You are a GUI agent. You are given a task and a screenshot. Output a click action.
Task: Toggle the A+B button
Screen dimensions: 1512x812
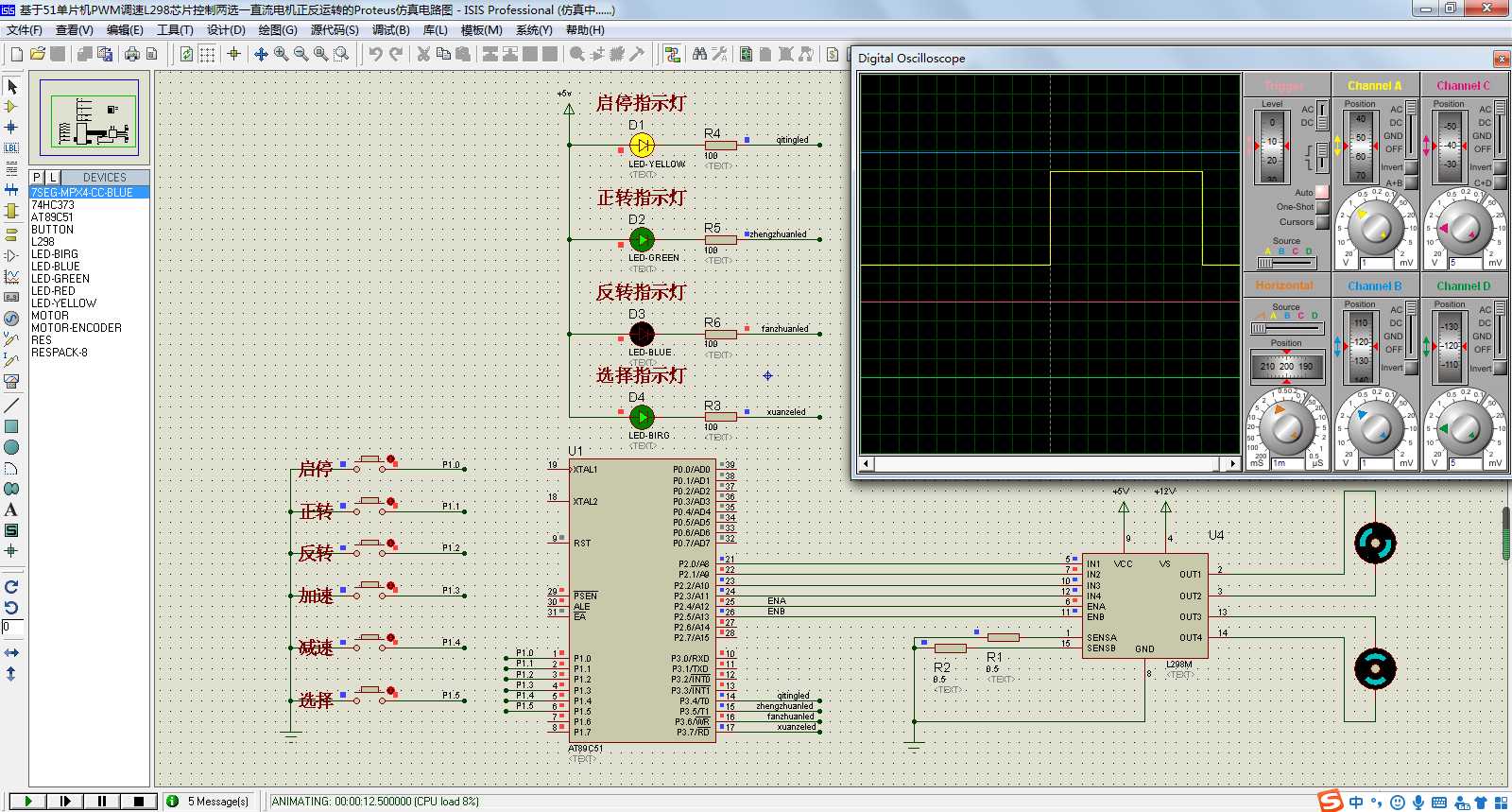tap(1411, 182)
